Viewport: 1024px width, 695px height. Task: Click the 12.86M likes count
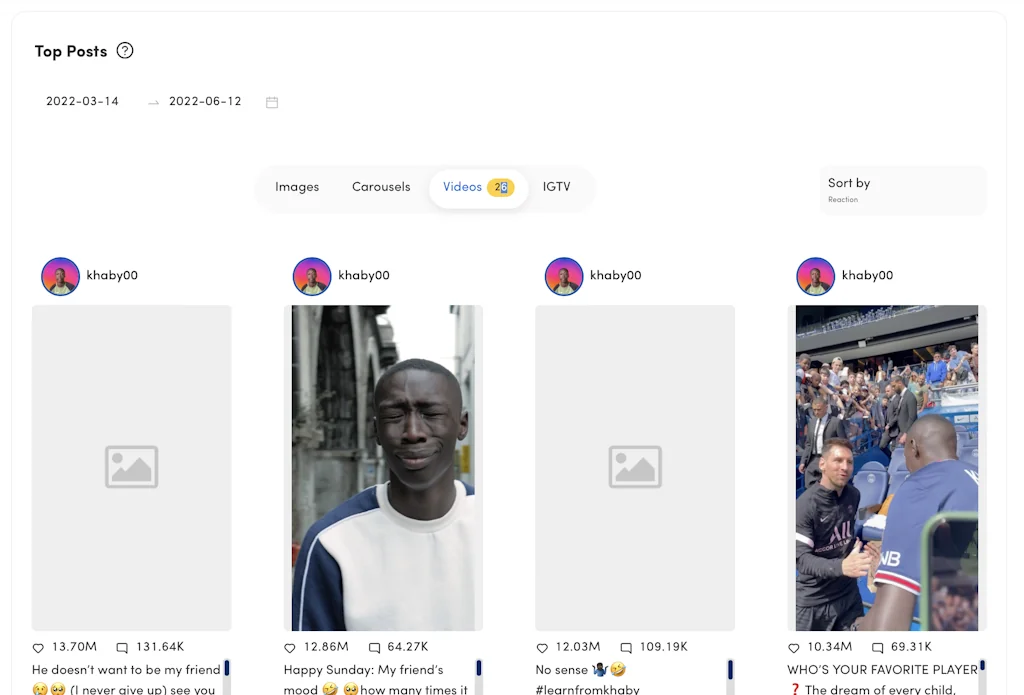[326, 647]
